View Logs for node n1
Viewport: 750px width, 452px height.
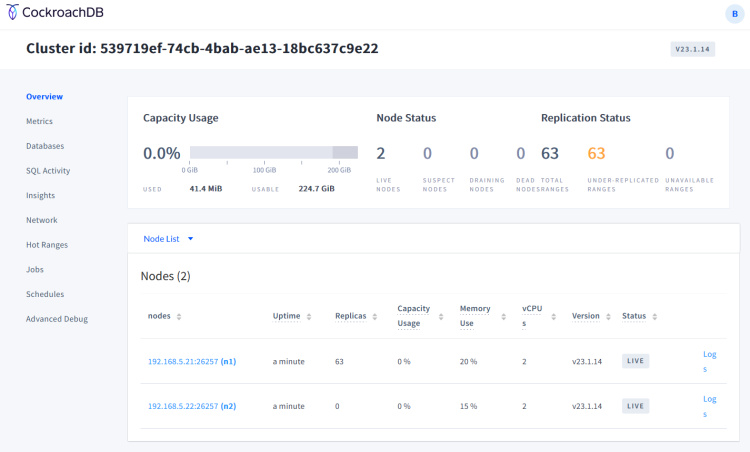tap(710, 361)
